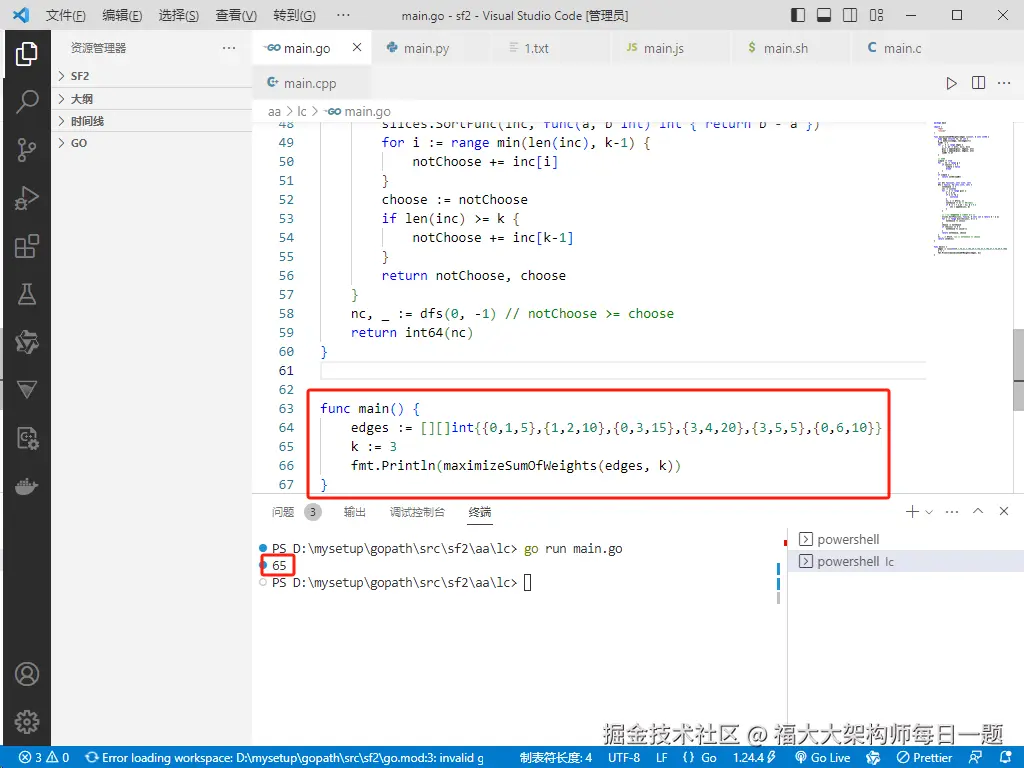Screen dimensions: 1024x768
Task: Start Go Live server
Action: click(823, 758)
